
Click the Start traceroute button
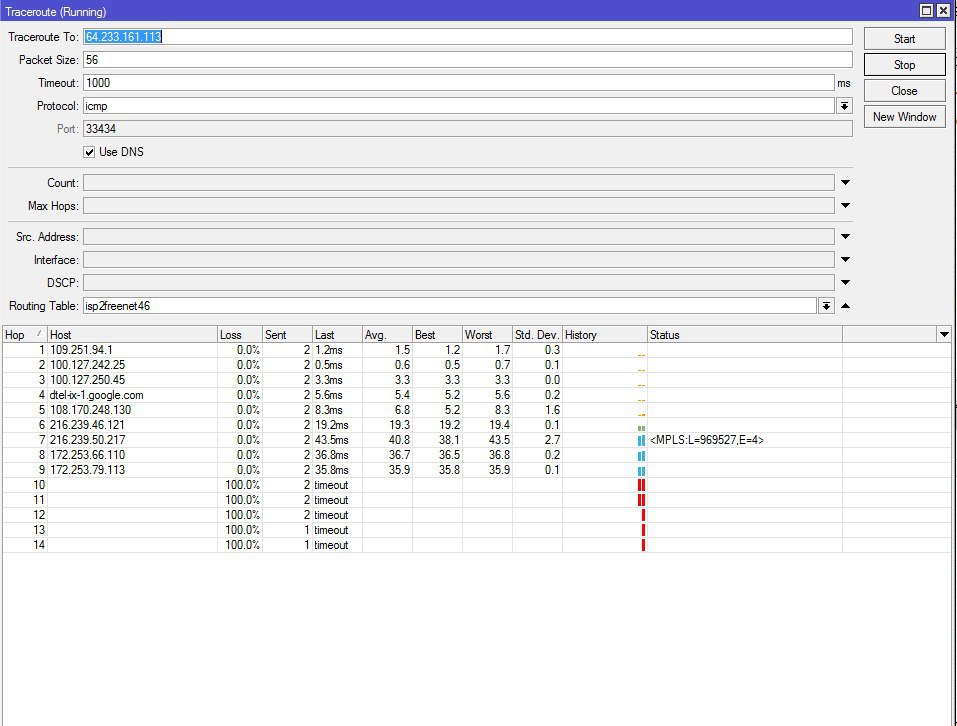904,39
